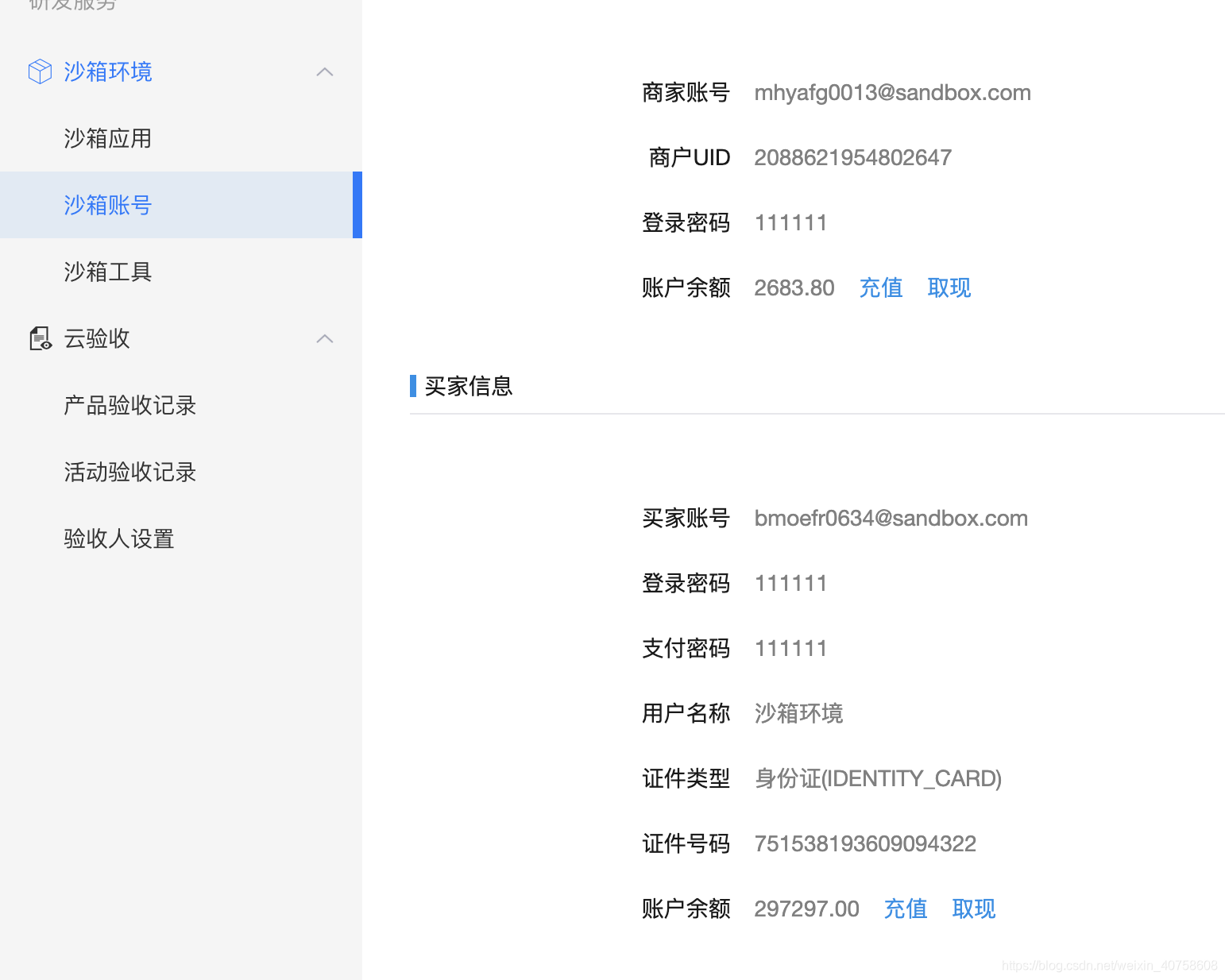Click payment password value 111111
This screenshot has width=1225, height=980.
(791, 648)
